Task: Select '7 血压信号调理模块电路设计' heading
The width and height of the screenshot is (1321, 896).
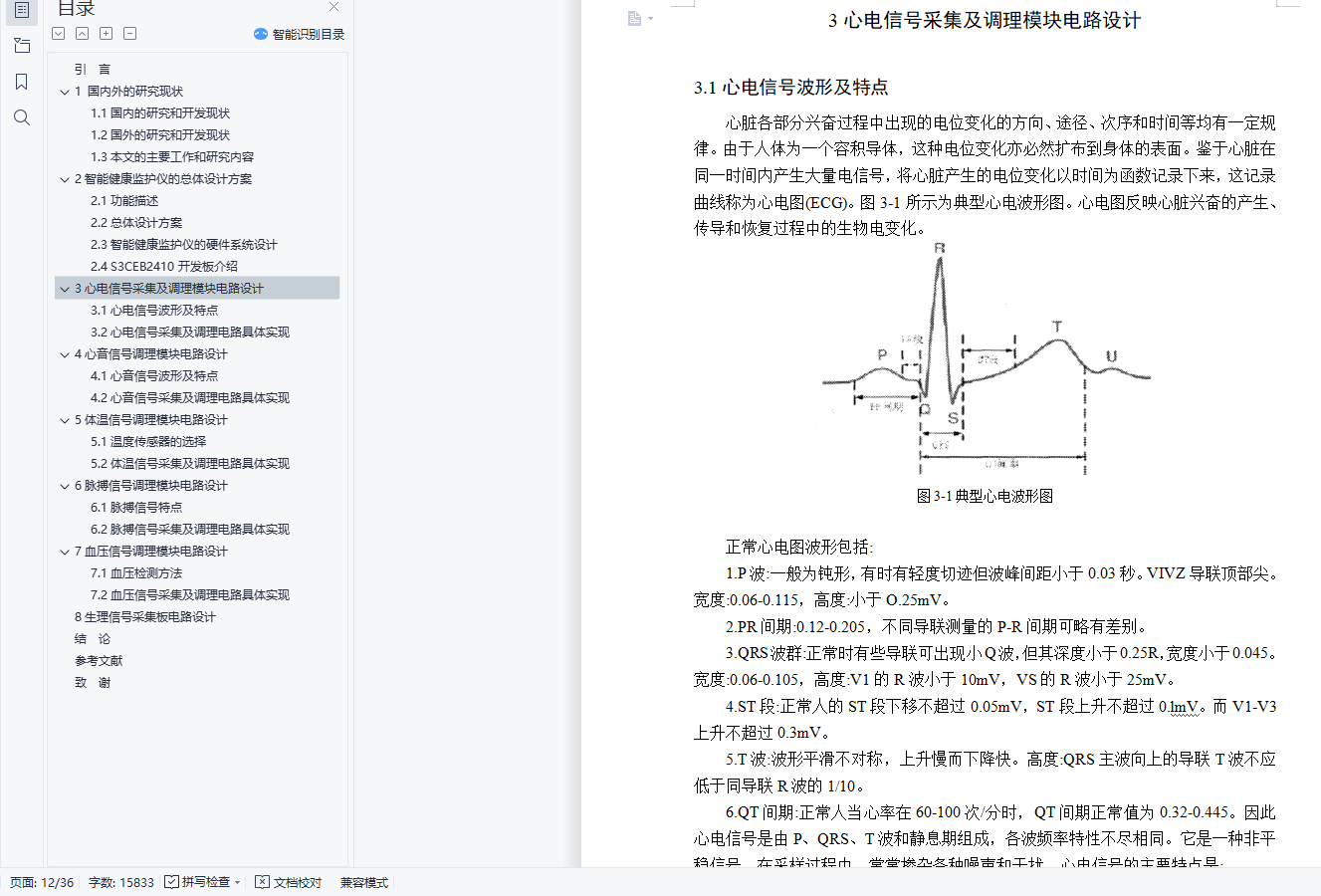Action: click(x=151, y=552)
